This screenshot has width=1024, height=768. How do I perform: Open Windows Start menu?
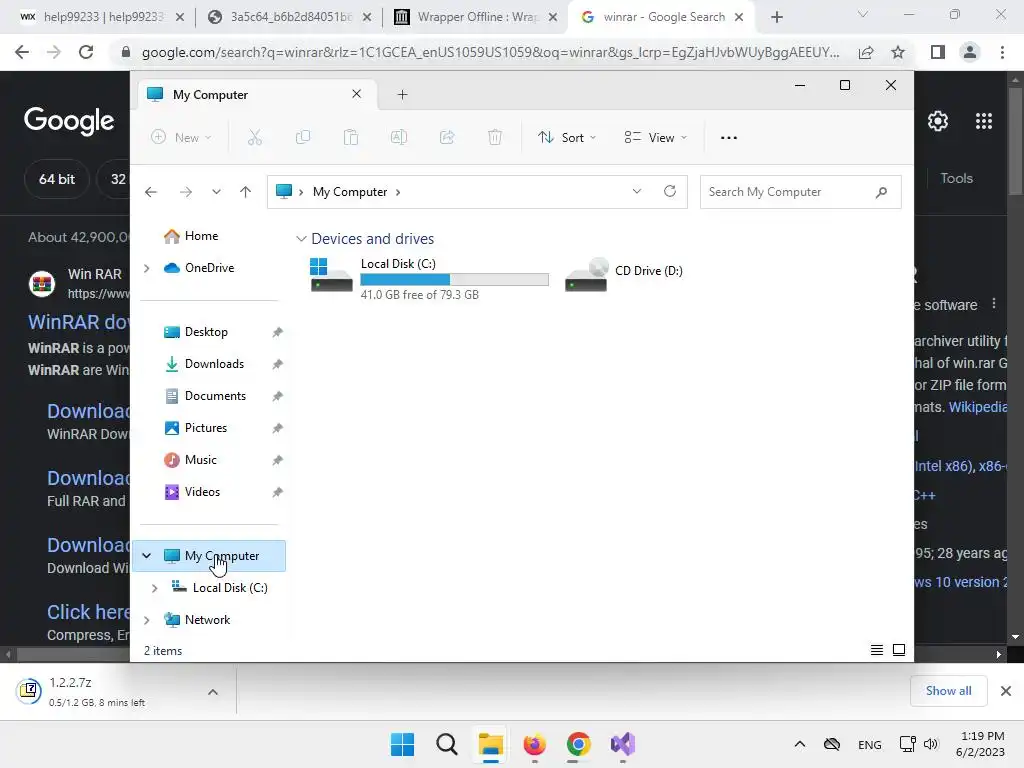coord(402,744)
